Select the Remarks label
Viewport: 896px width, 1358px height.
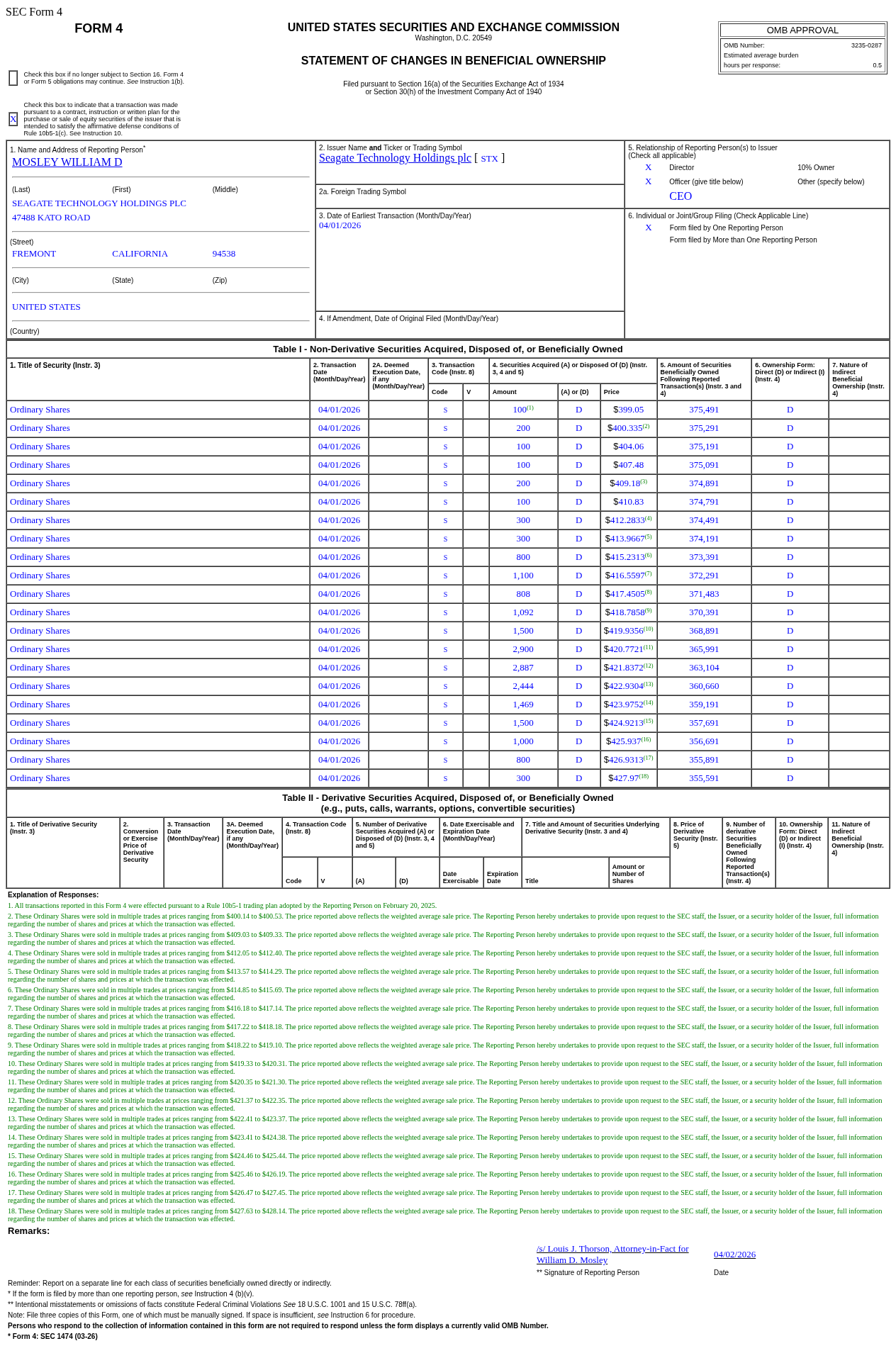(x=29, y=1231)
